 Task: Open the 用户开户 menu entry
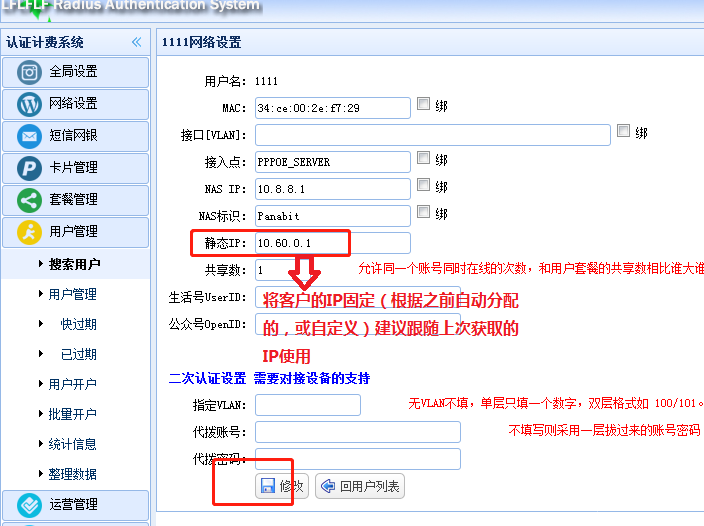pos(72,384)
